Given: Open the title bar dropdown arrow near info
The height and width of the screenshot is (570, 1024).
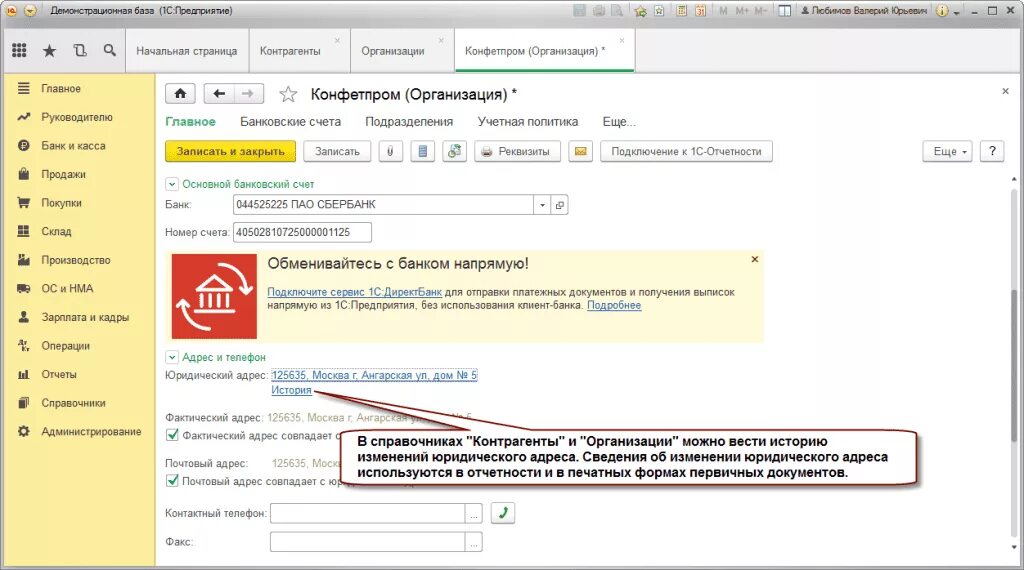Looking at the screenshot, I should 956,12.
